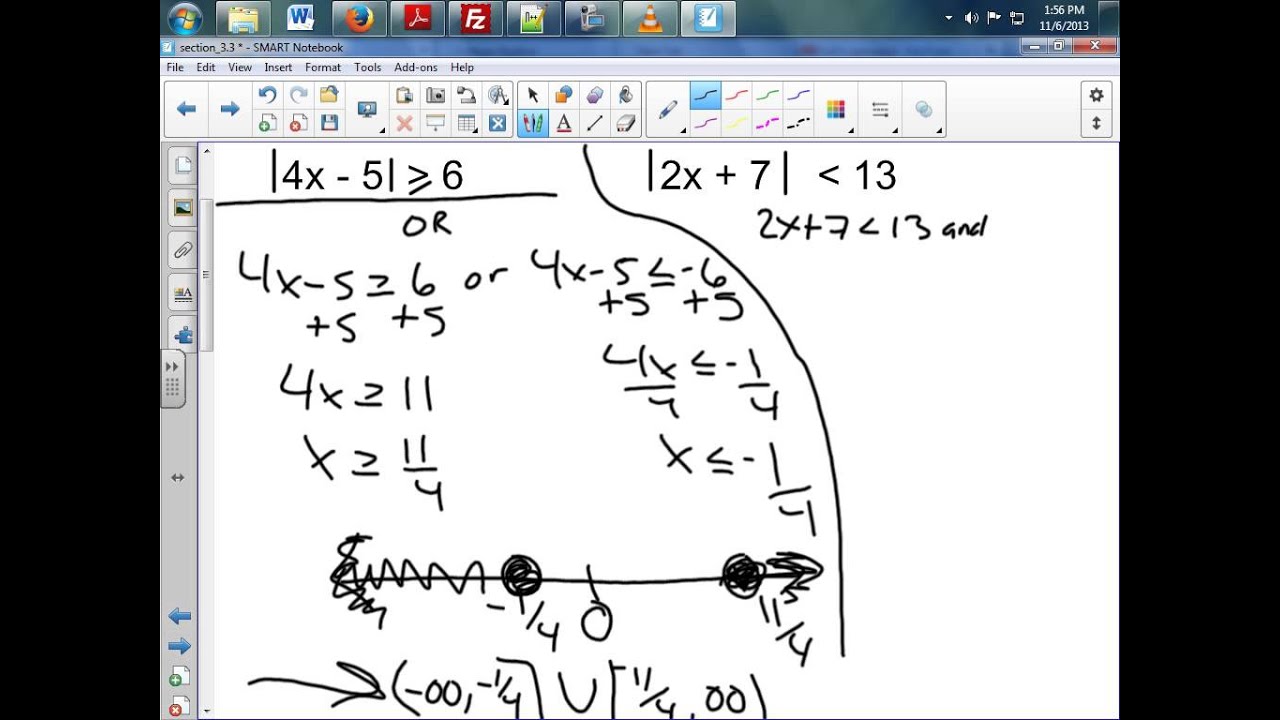
Task: Open insert table dropdown
Action: (x=467, y=123)
